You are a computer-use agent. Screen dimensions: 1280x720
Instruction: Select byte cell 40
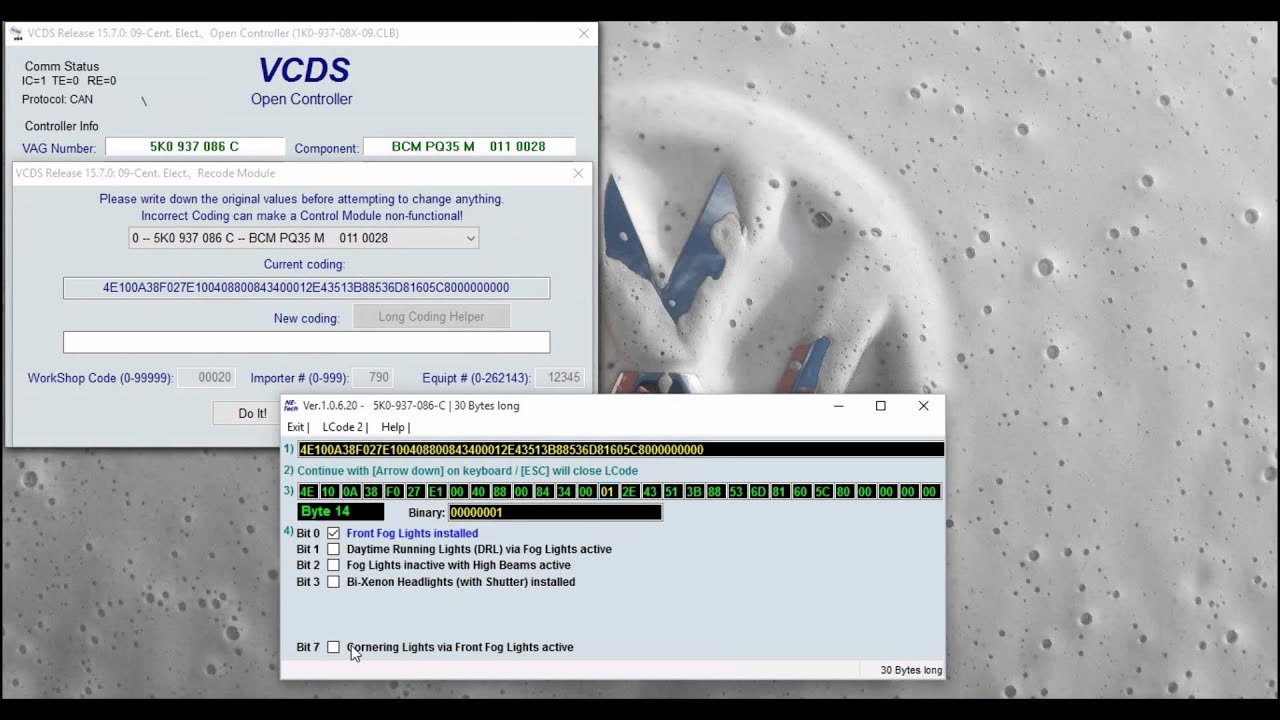tap(480, 491)
